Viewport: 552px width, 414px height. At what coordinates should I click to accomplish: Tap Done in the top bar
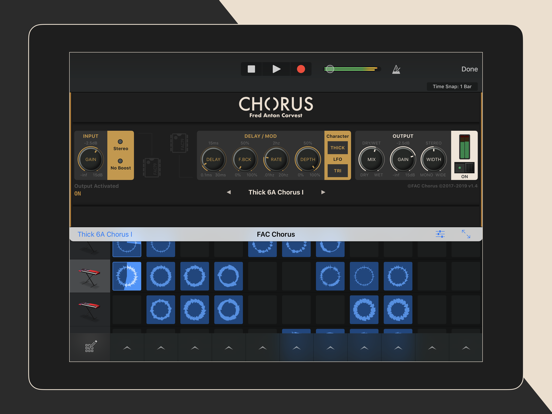(470, 69)
